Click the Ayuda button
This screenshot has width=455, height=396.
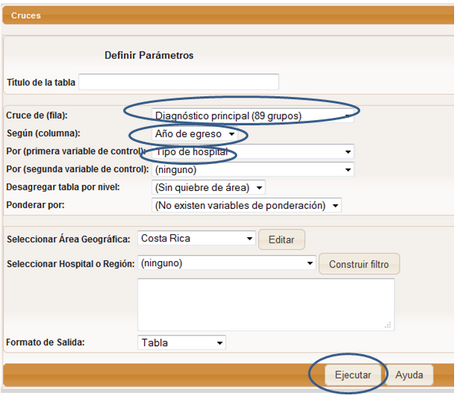click(x=409, y=375)
